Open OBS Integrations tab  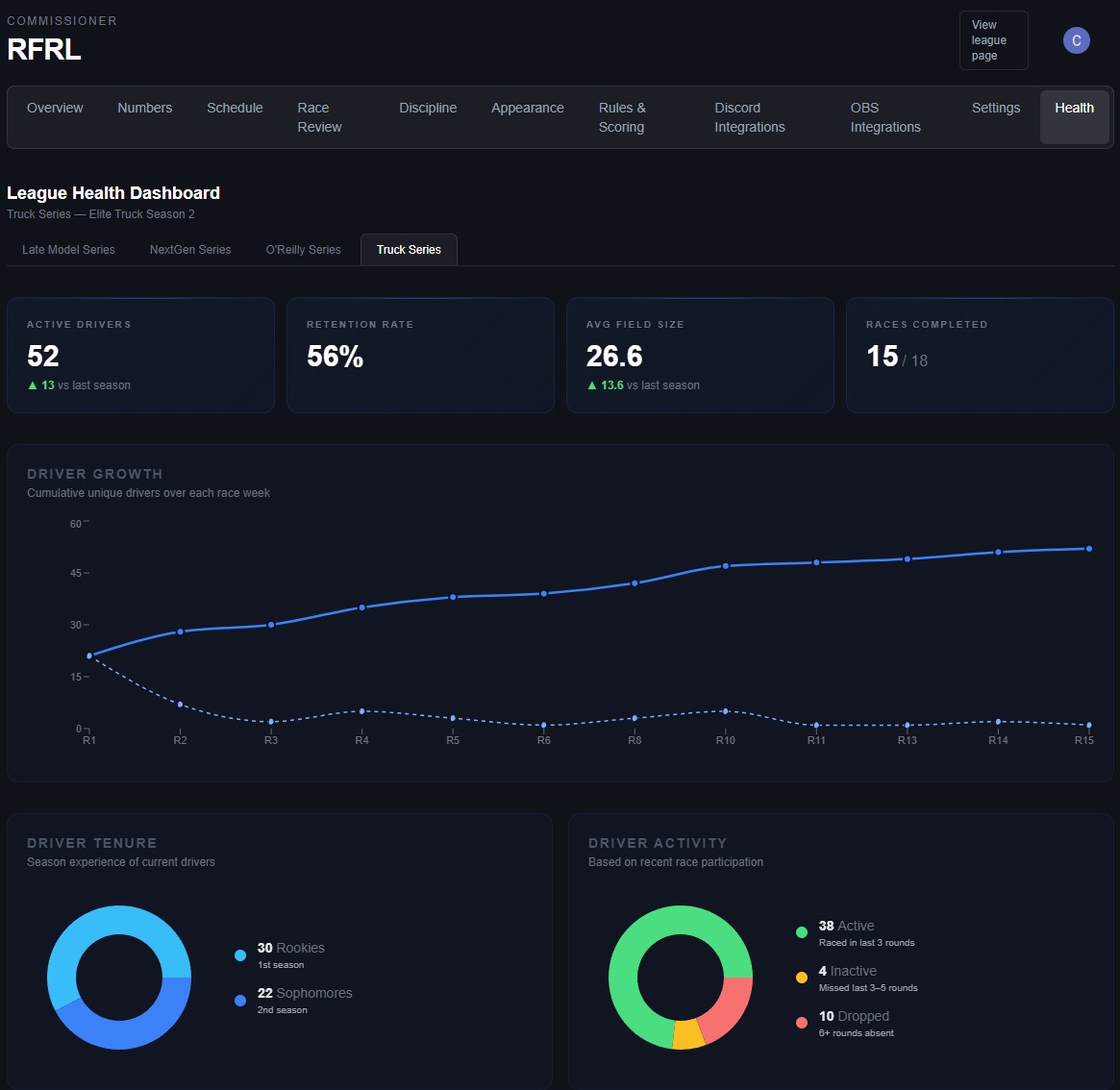tap(885, 117)
